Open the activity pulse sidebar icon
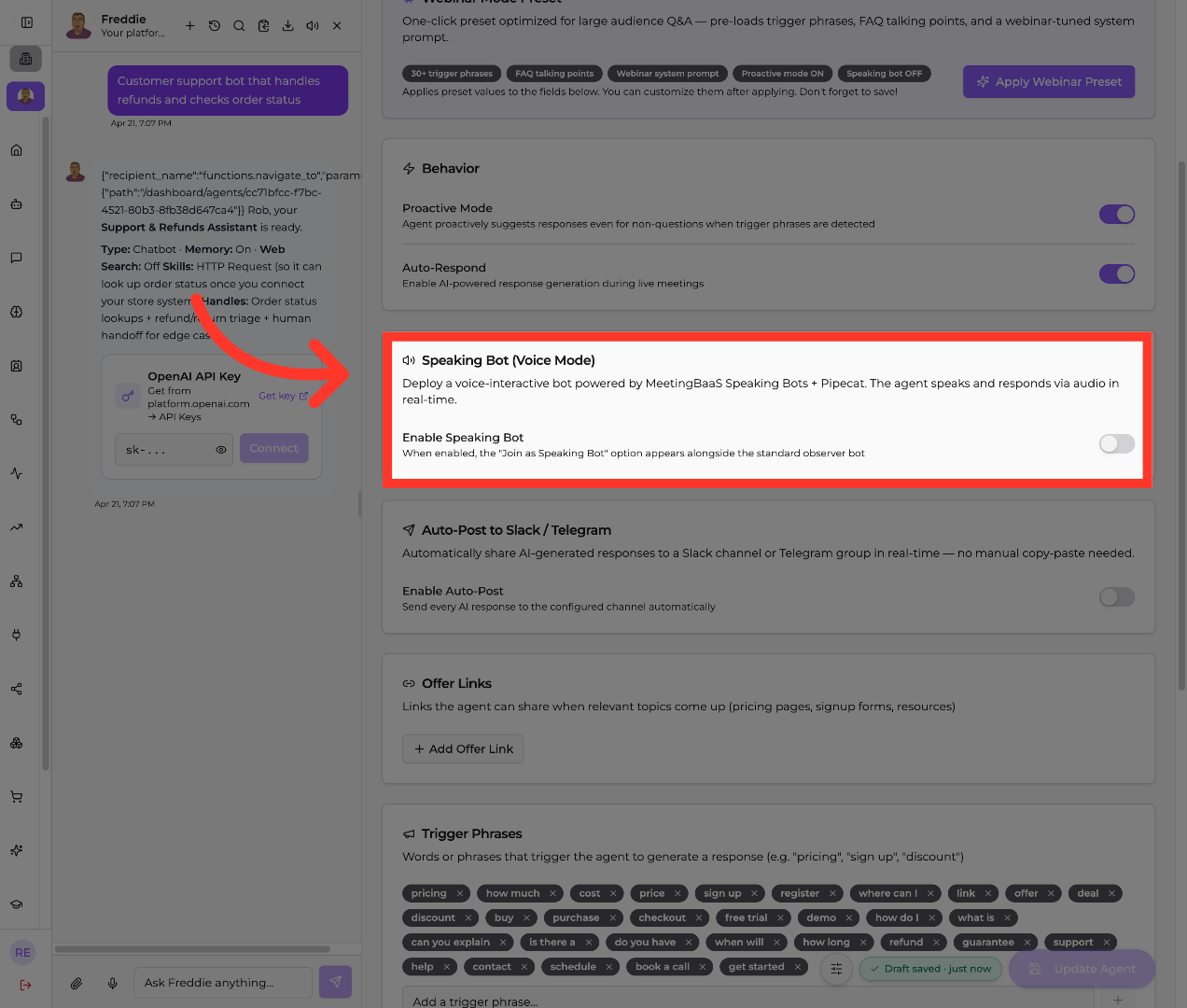1187x1008 pixels. point(17,473)
